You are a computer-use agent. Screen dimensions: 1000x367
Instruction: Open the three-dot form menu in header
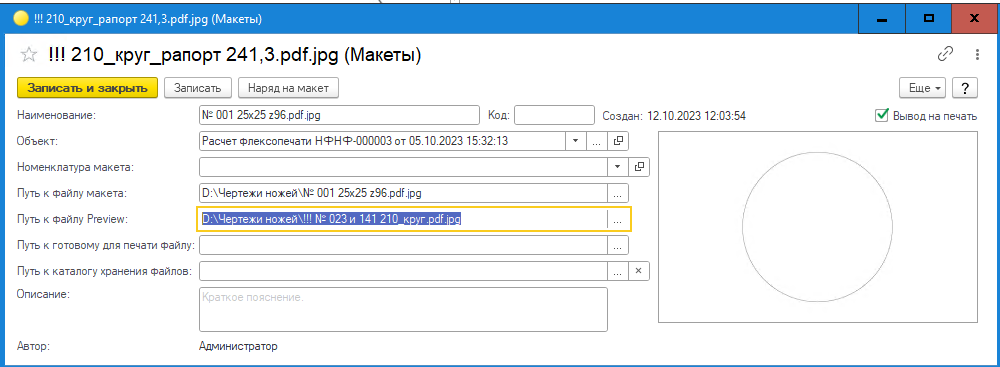(x=977, y=55)
